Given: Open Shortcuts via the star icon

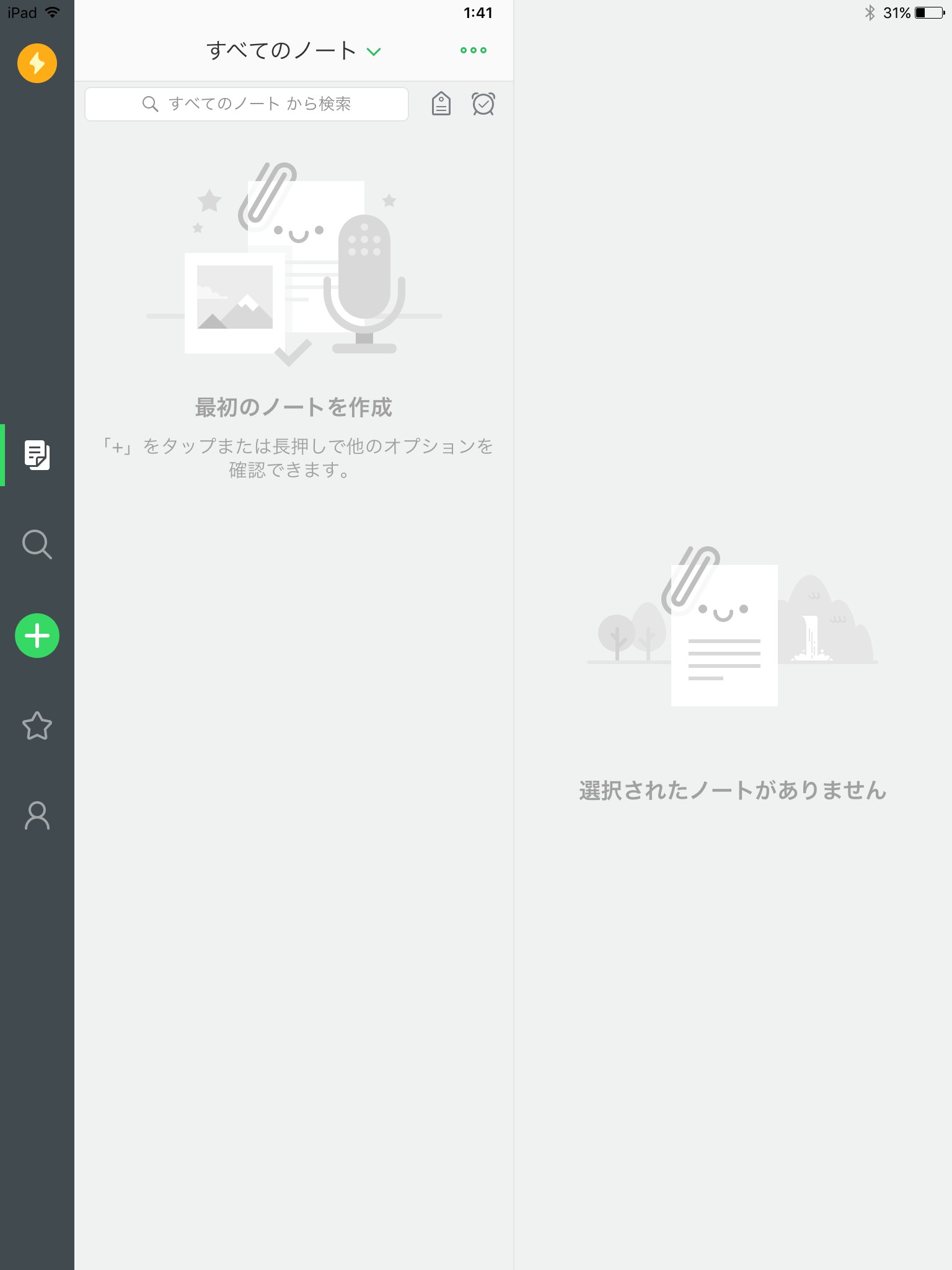Looking at the screenshot, I should [37, 726].
